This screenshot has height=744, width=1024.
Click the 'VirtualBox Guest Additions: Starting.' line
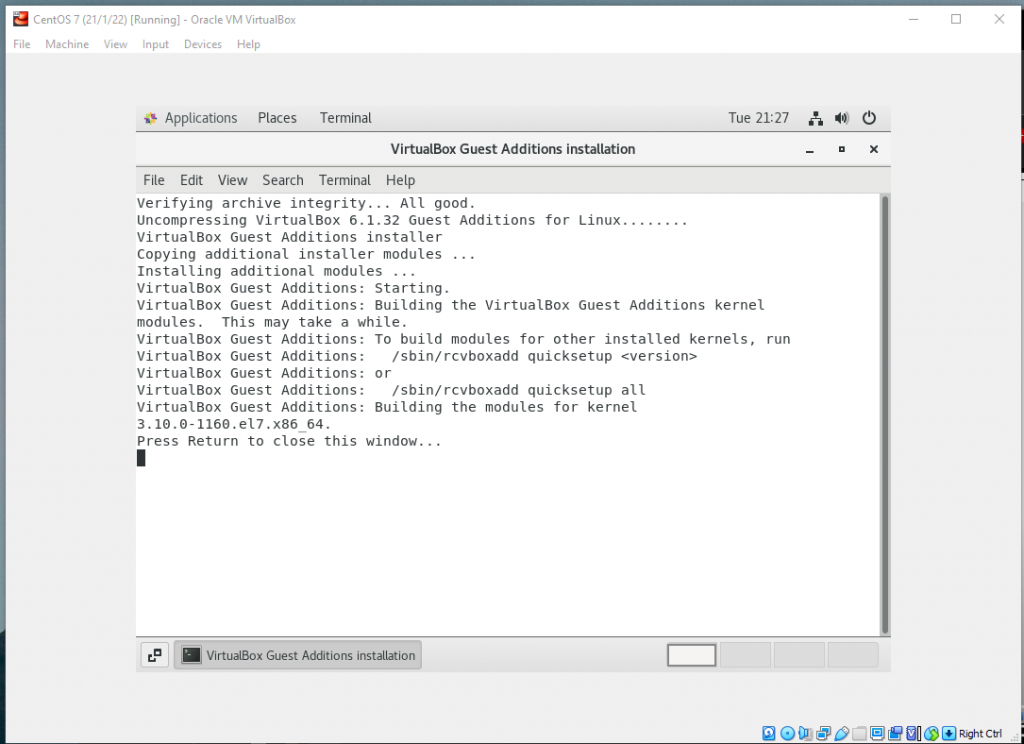point(293,288)
